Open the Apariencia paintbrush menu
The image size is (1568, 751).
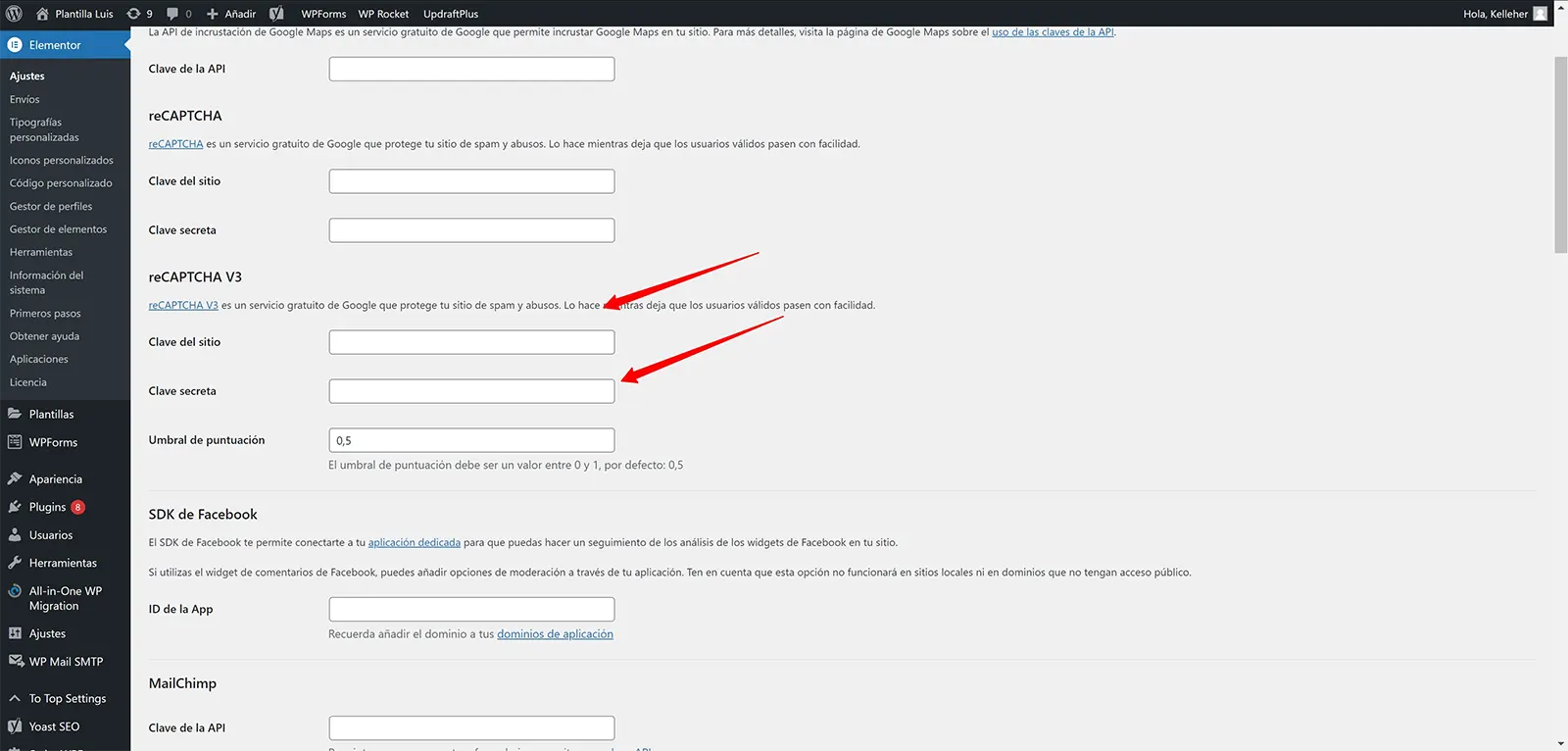(x=15, y=479)
